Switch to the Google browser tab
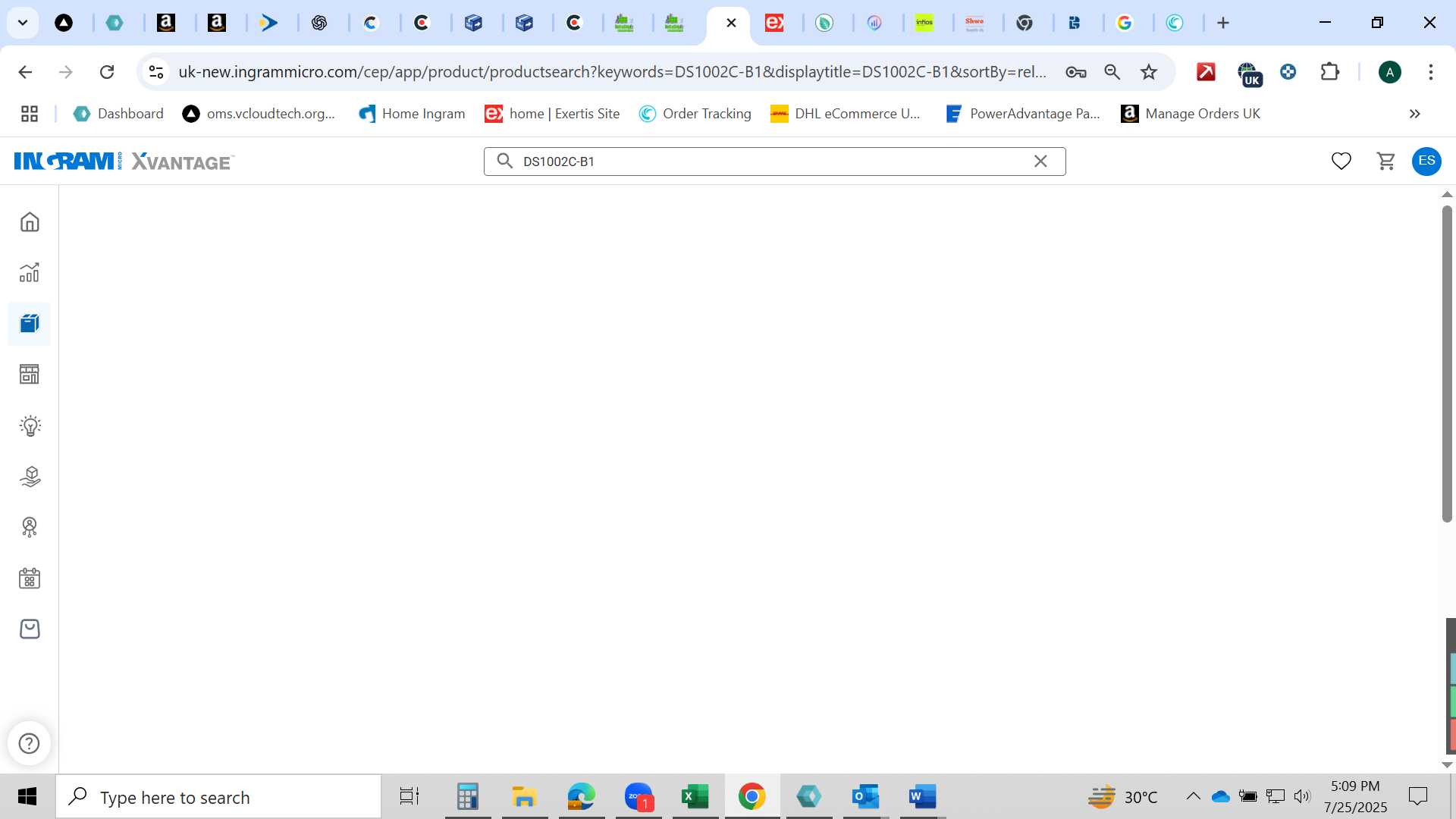This screenshot has width=1456, height=819. 1125,23
